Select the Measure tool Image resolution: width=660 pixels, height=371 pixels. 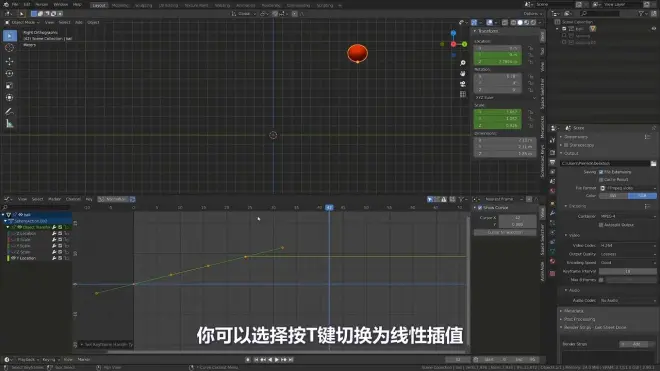click(x=9, y=124)
